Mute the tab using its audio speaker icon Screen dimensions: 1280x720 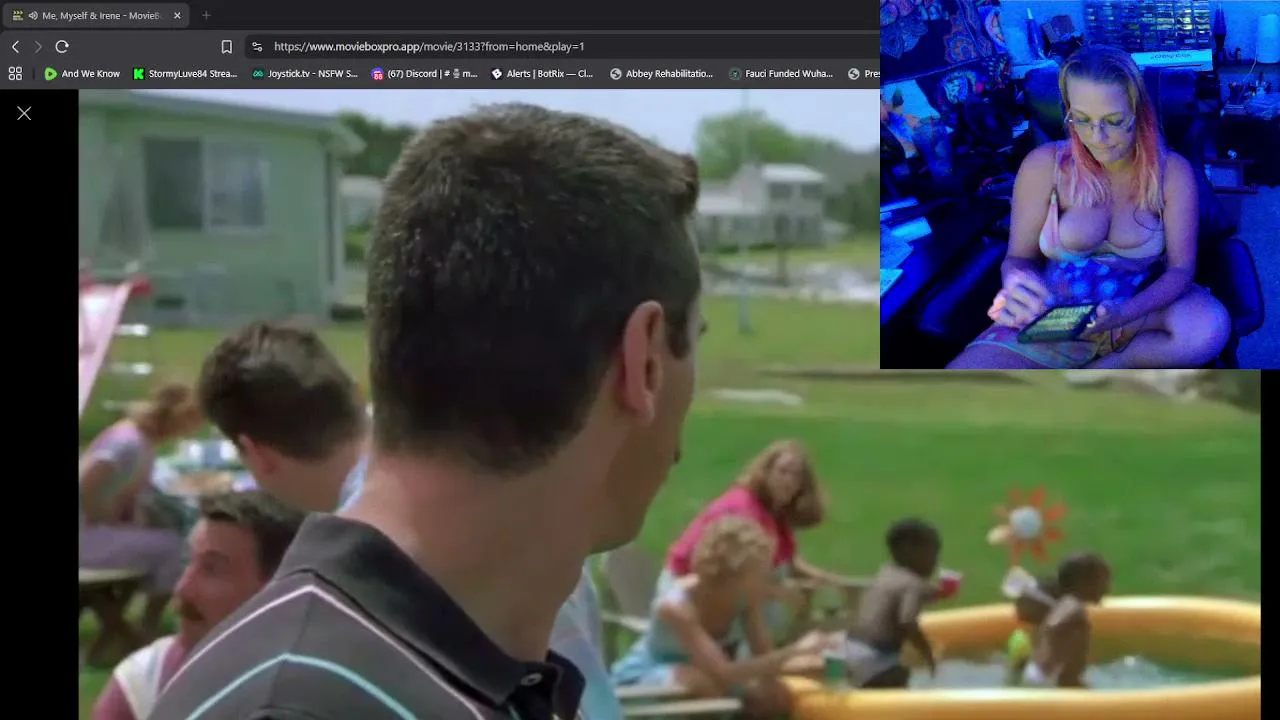[x=33, y=16]
